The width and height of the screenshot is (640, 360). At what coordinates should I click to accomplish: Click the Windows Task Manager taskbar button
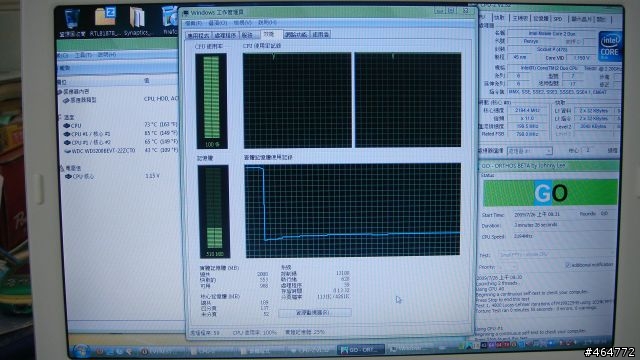click(409, 349)
